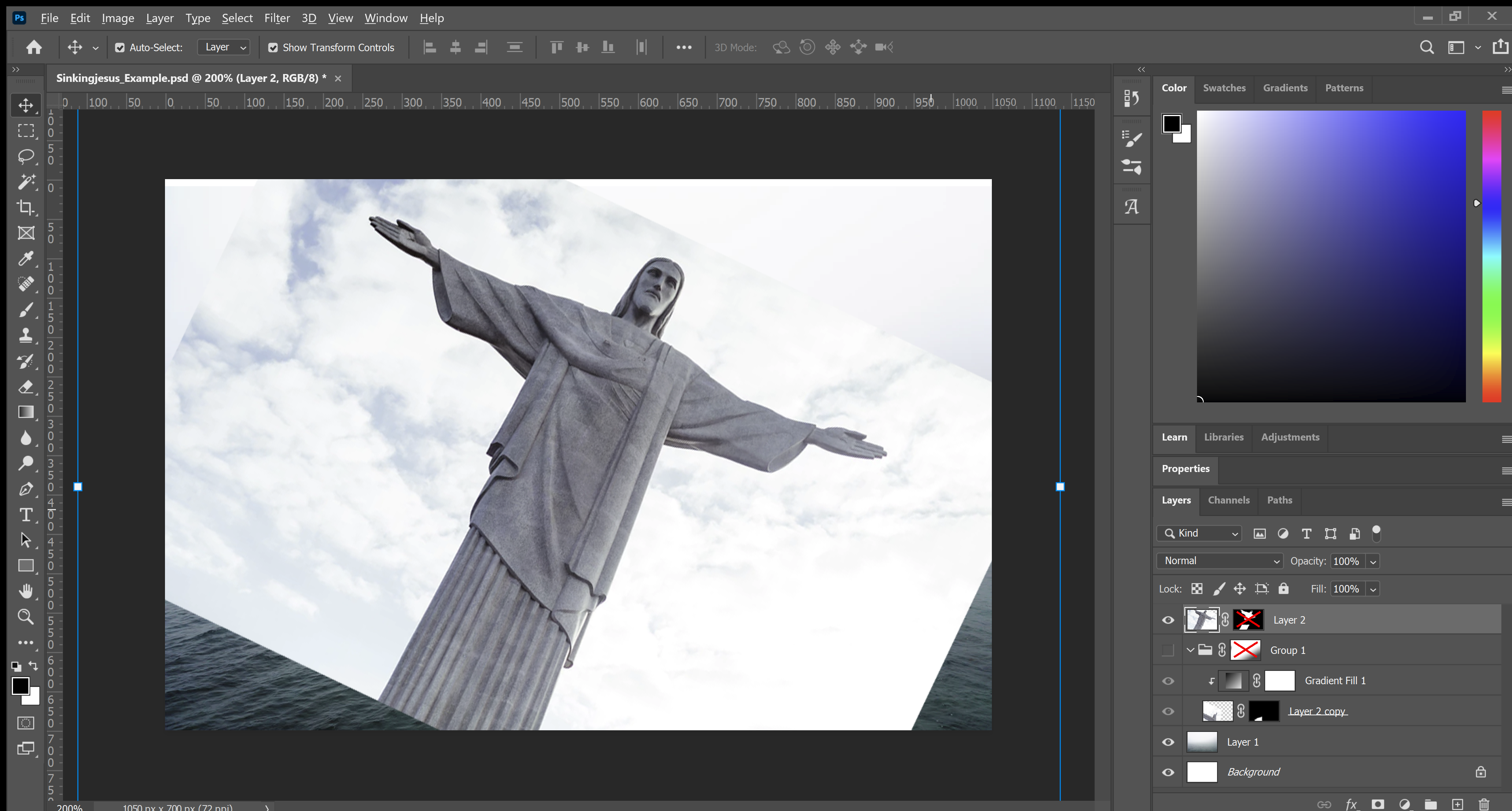The image size is (1512, 811).
Task: Open the Fill slider dropdown arrow
Action: tap(1373, 589)
